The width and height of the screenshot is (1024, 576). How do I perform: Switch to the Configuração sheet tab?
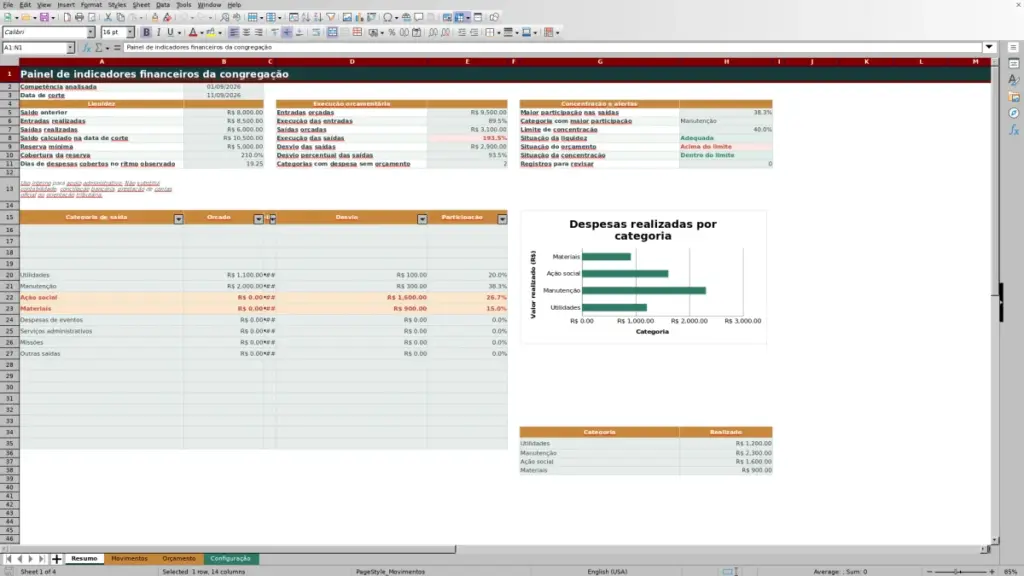231,558
